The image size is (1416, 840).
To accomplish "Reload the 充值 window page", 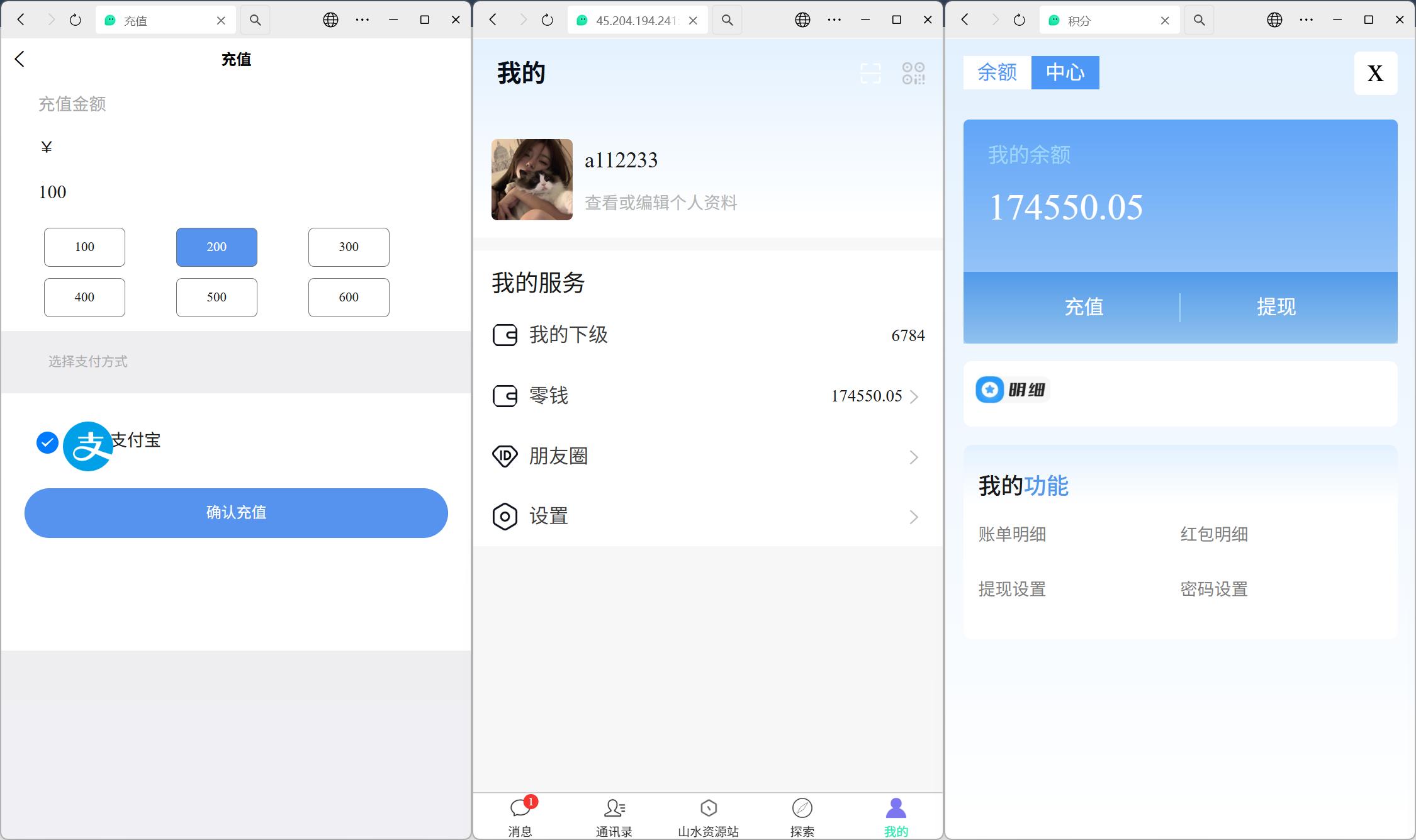I will click(x=76, y=20).
